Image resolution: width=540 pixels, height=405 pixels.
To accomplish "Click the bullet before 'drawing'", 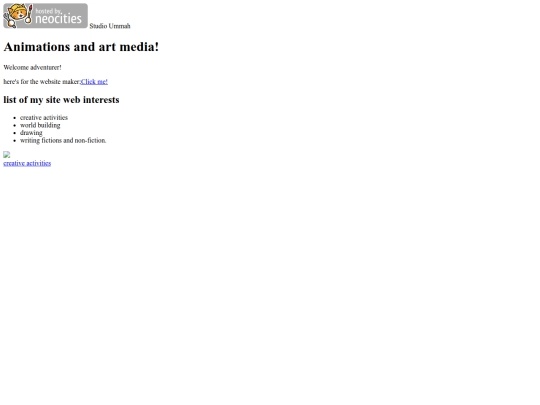I will pos(14,133).
